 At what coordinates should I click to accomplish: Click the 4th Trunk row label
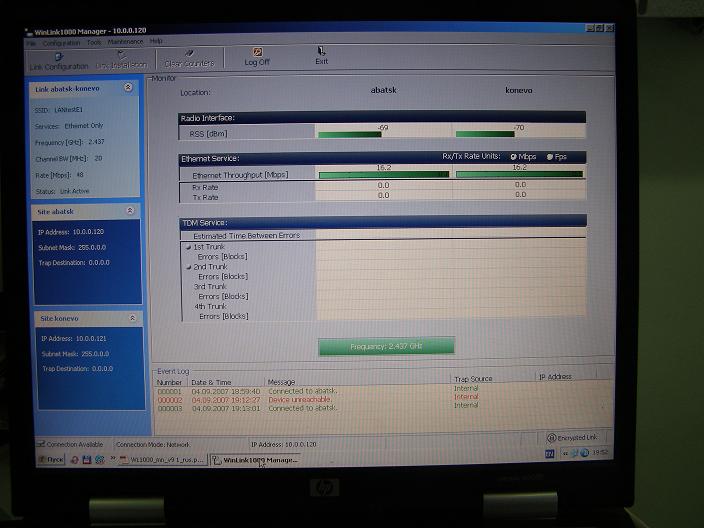pos(211,306)
